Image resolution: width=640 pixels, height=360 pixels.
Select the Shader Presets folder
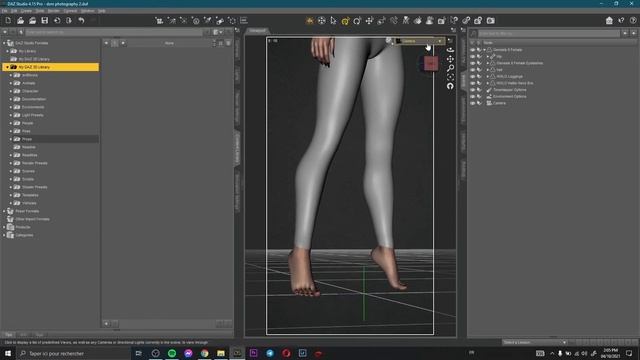pyautogui.click(x=34, y=187)
